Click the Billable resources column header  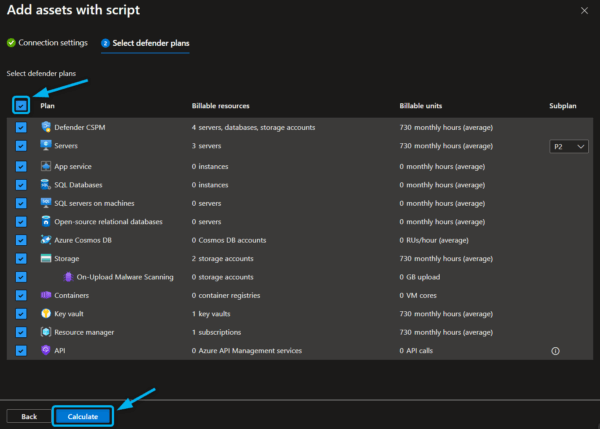pyautogui.click(x=220, y=106)
